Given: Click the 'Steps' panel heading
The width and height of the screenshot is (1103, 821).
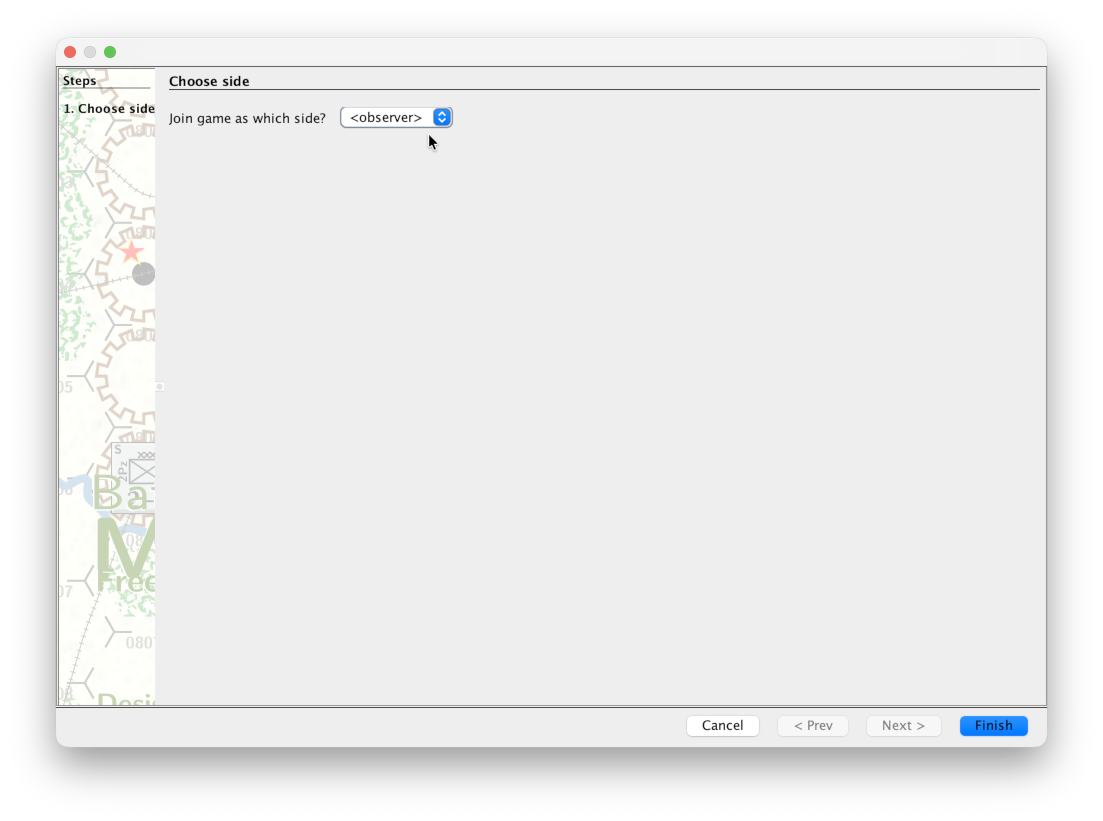Looking at the screenshot, I should (x=80, y=81).
